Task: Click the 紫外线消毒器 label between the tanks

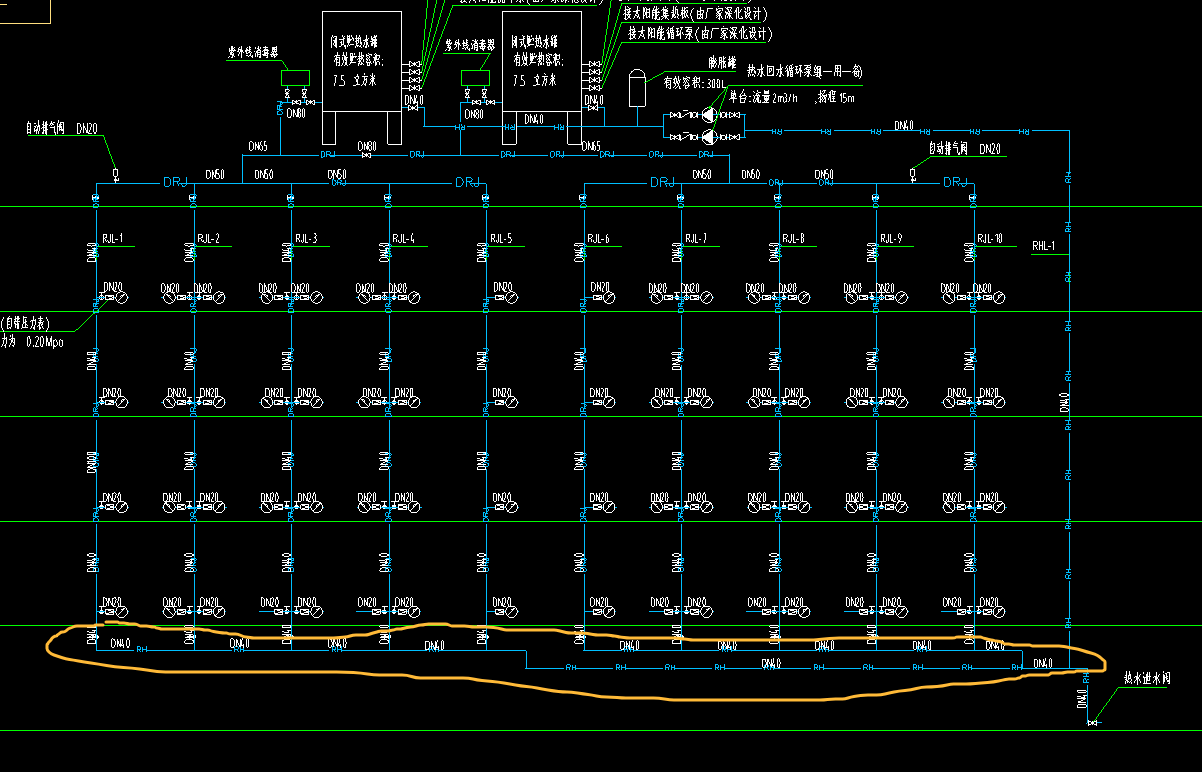Action: click(x=469, y=45)
